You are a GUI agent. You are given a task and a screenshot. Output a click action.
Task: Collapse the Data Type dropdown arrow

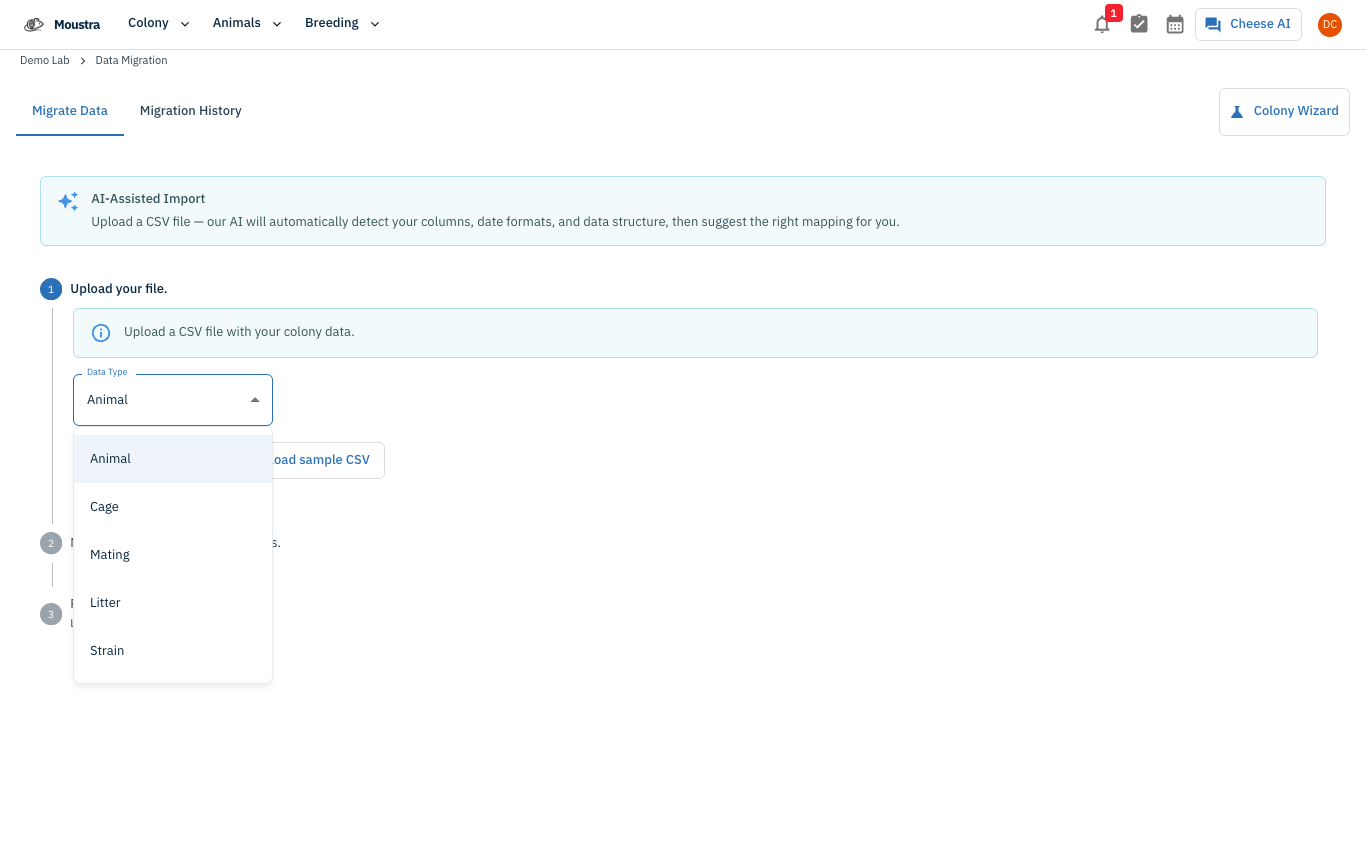(255, 400)
